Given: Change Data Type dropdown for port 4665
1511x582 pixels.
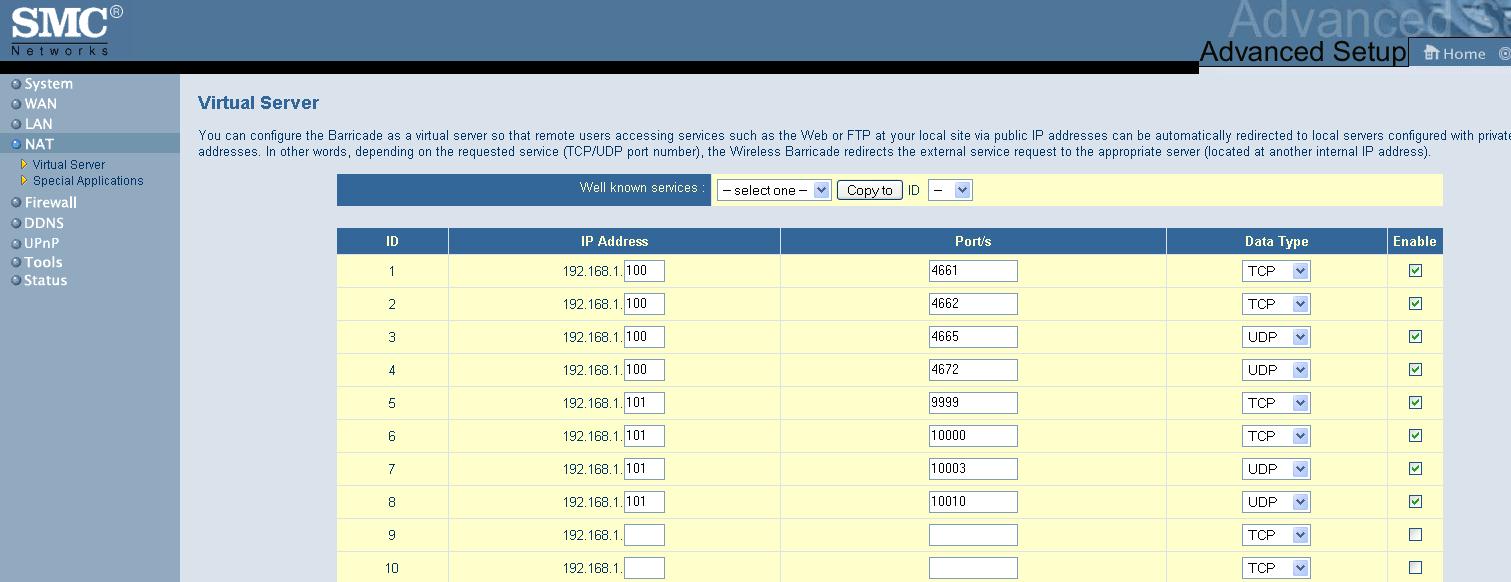Looking at the screenshot, I should (1276, 337).
